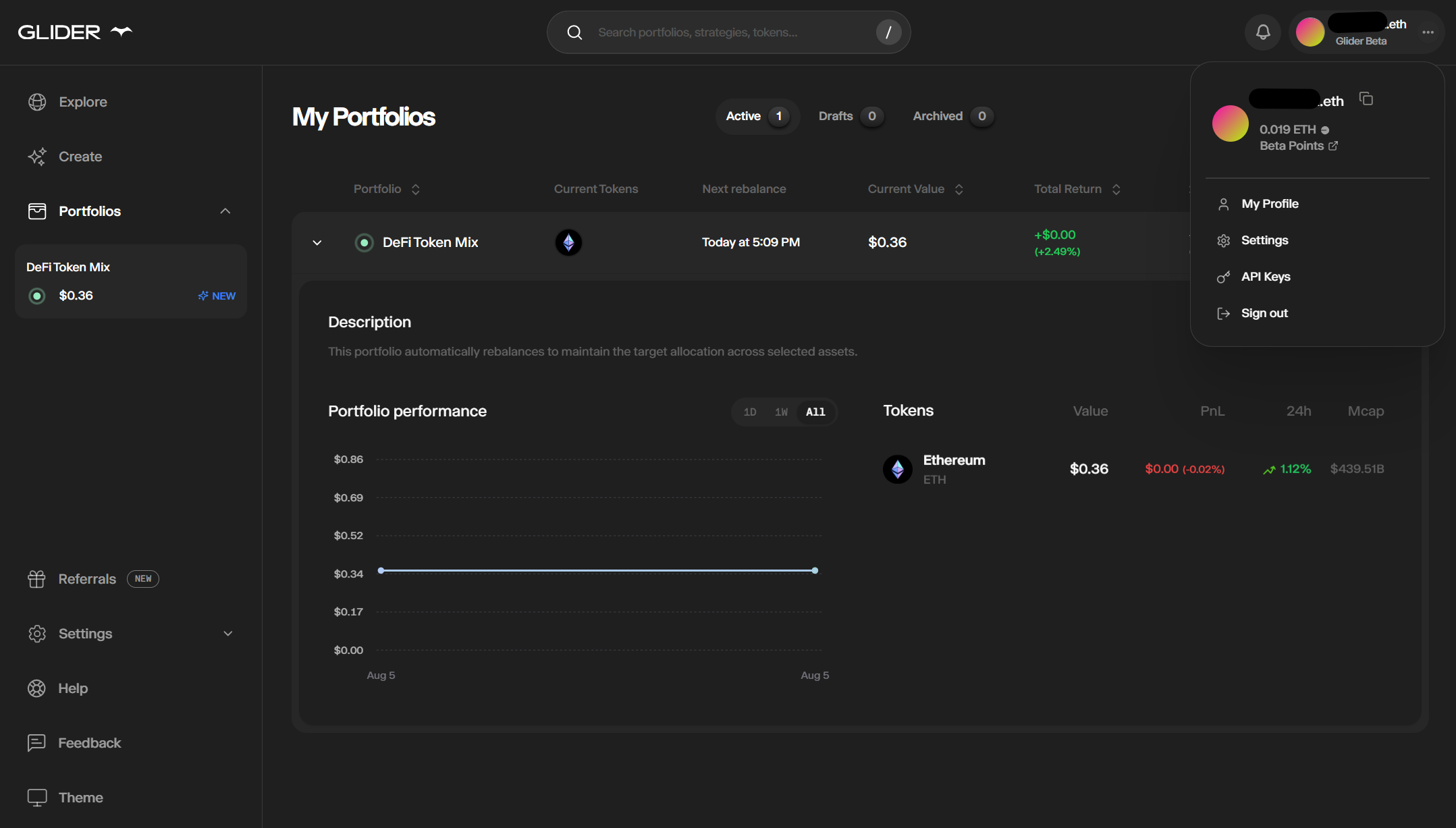
Task: Click the Ethereum token name
Action: 954,460
